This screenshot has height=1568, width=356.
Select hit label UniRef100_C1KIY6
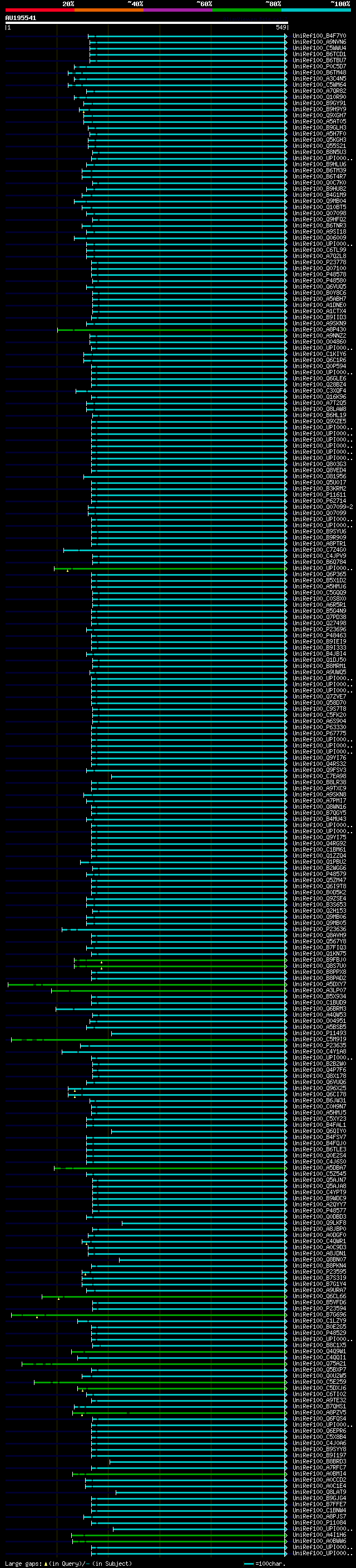tap(319, 354)
